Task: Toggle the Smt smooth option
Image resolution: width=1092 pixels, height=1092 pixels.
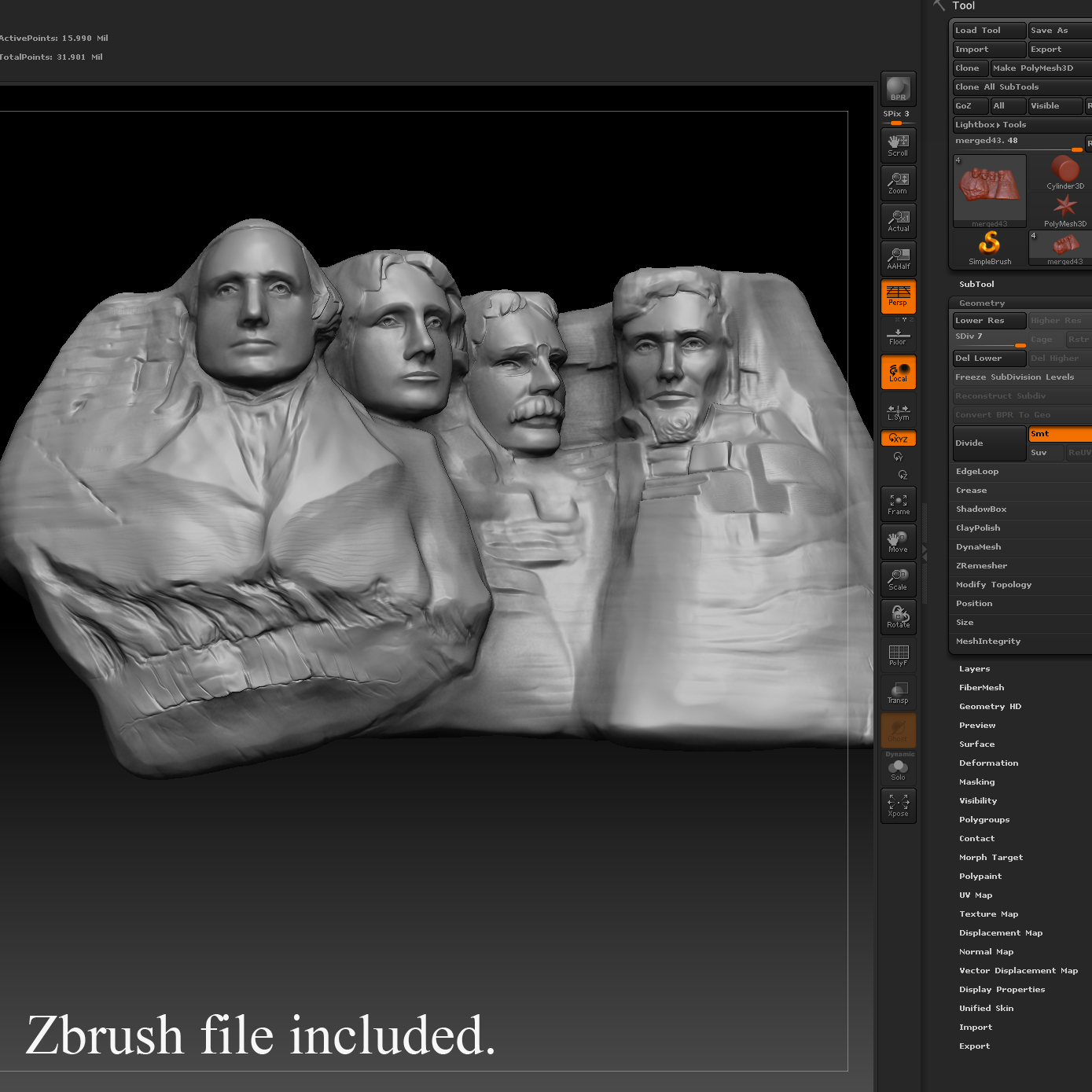Action: coord(1060,434)
